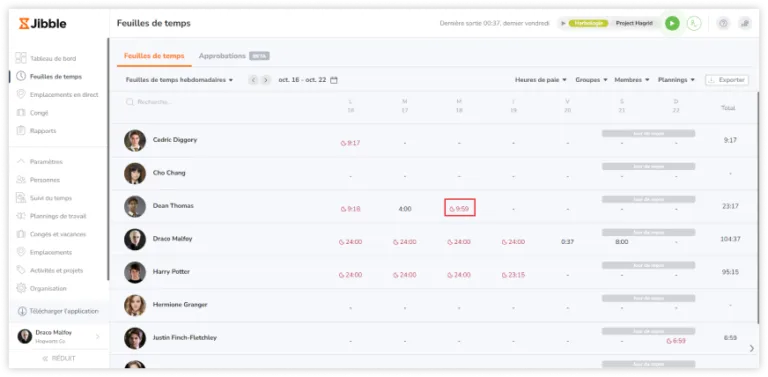Click Hermione Granger's avatar
The width and height of the screenshot is (768, 377).
(x=135, y=306)
